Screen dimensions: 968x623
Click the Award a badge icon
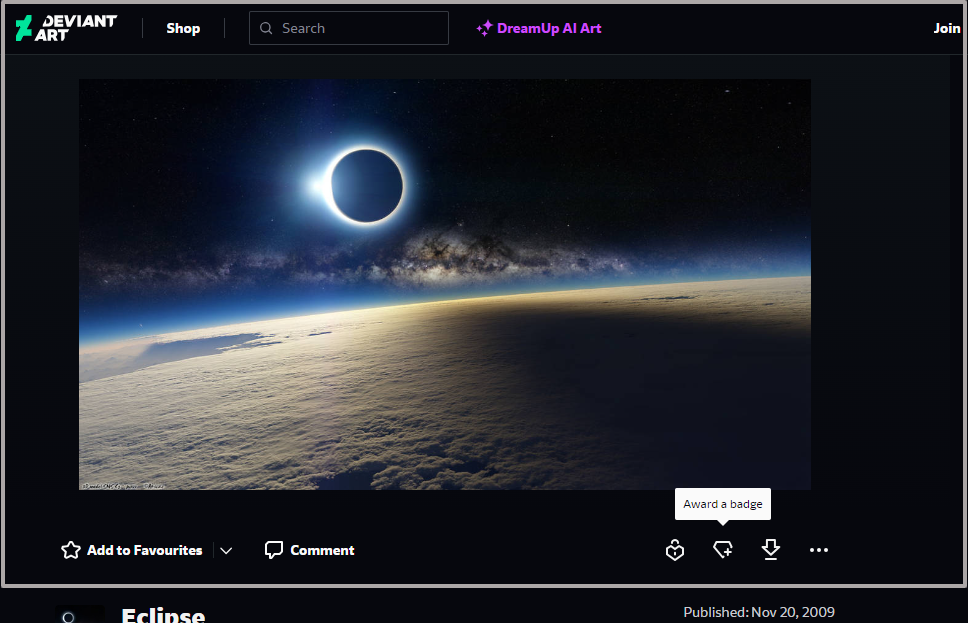(723, 550)
